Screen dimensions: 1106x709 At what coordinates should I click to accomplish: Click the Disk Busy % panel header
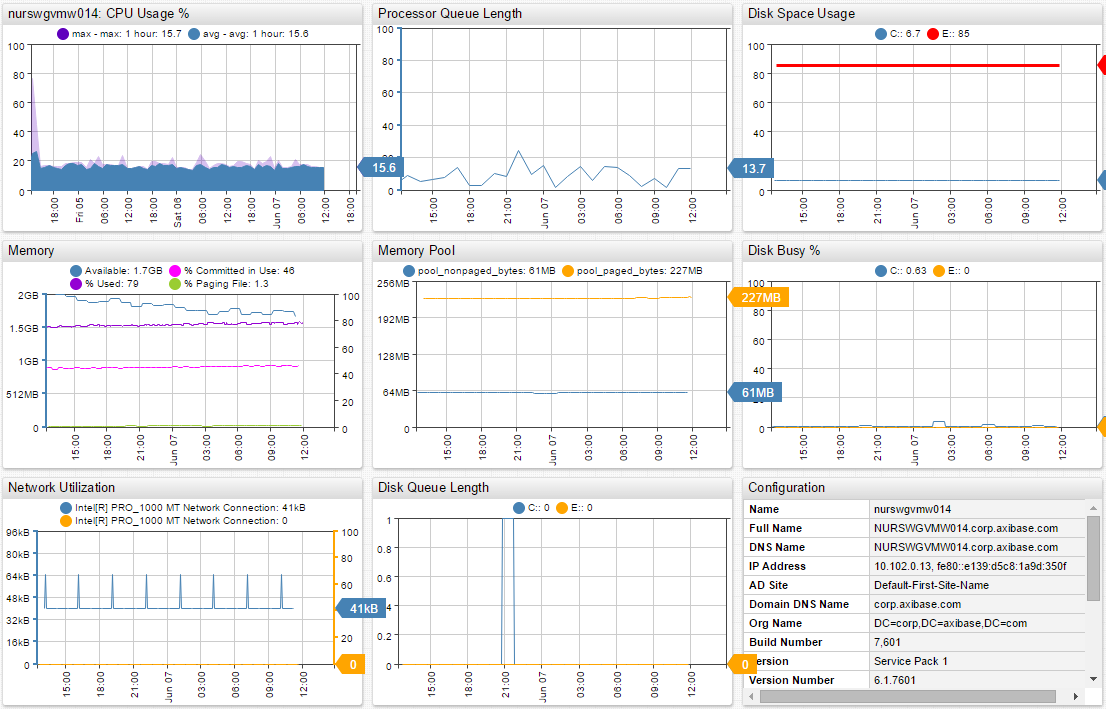[x=785, y=250]
